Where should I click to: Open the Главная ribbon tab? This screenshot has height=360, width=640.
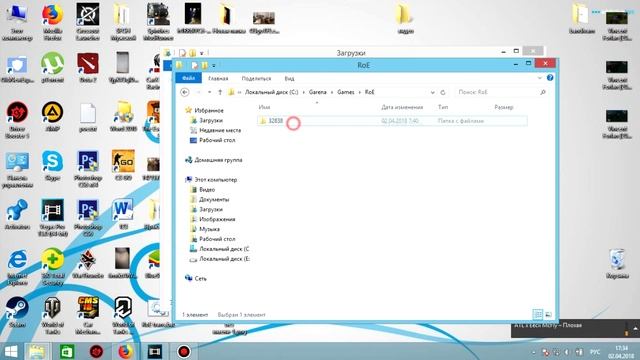point(218,78)
